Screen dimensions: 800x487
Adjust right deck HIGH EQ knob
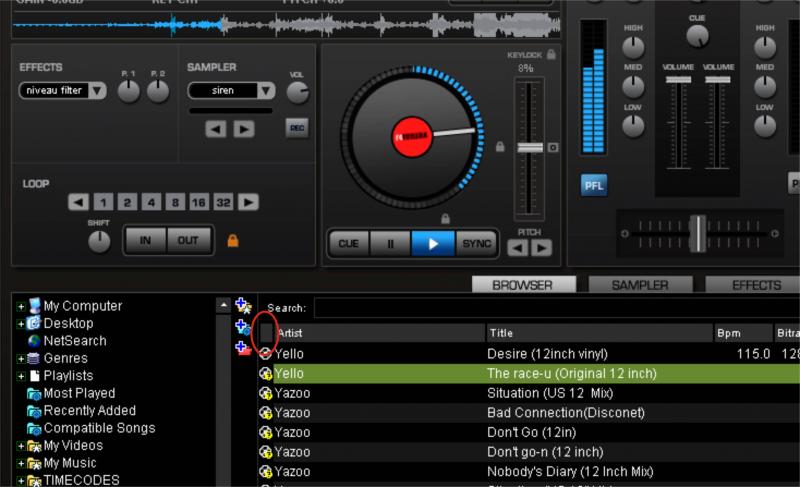(765, 47)
